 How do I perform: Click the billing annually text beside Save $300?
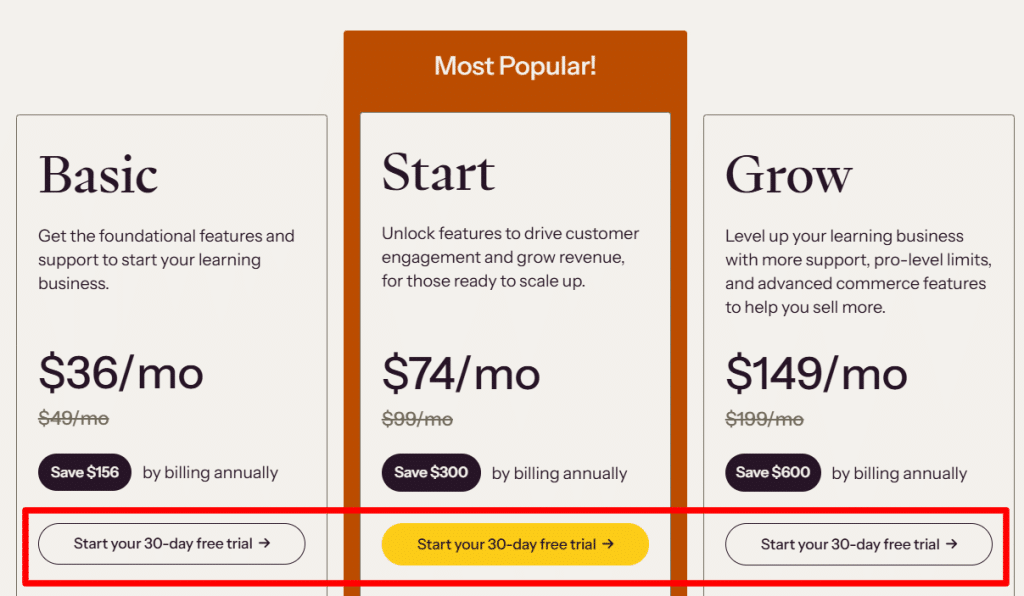(x=558, y=473)
